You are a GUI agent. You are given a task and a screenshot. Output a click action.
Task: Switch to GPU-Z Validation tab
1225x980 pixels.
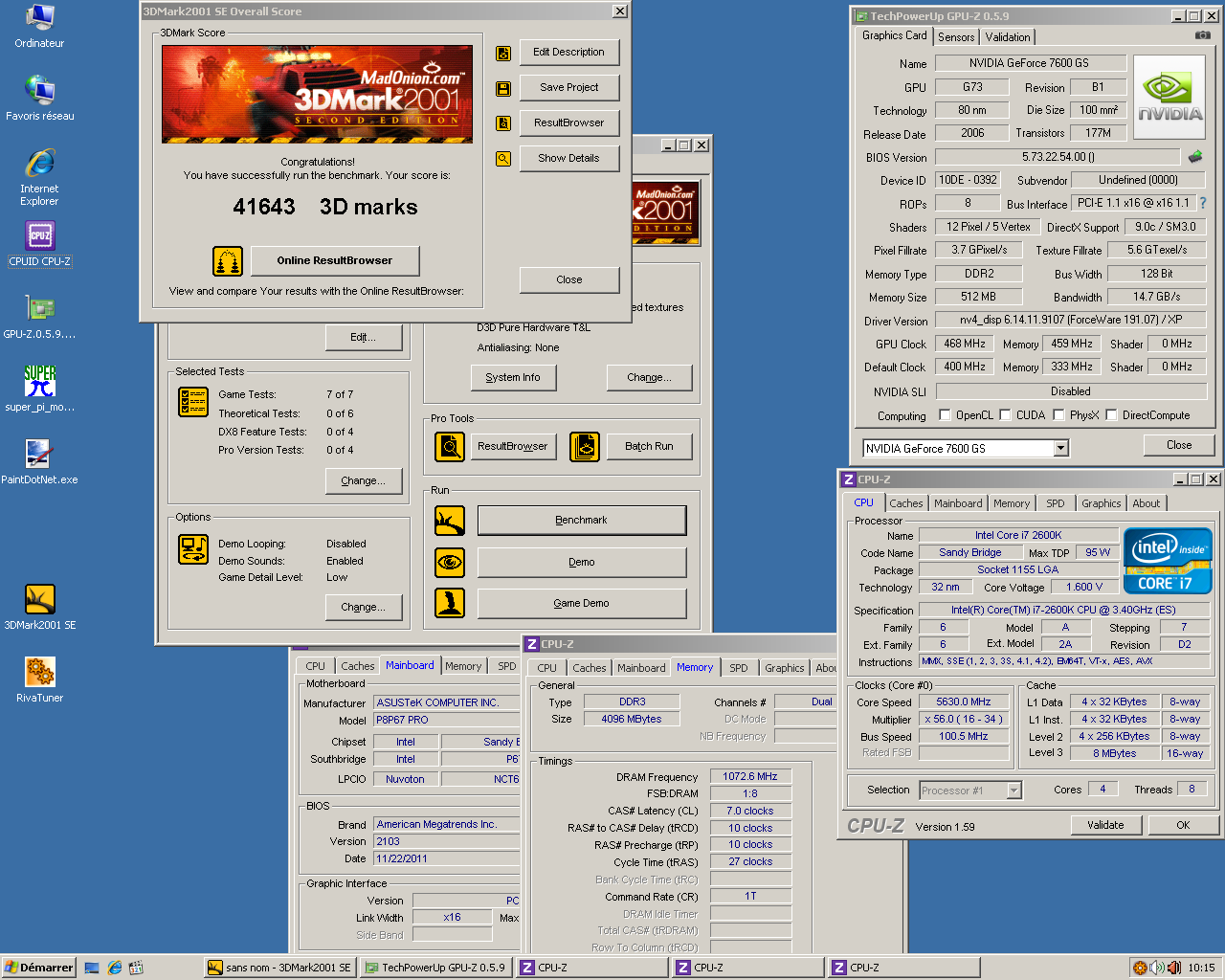point(1008,37)
